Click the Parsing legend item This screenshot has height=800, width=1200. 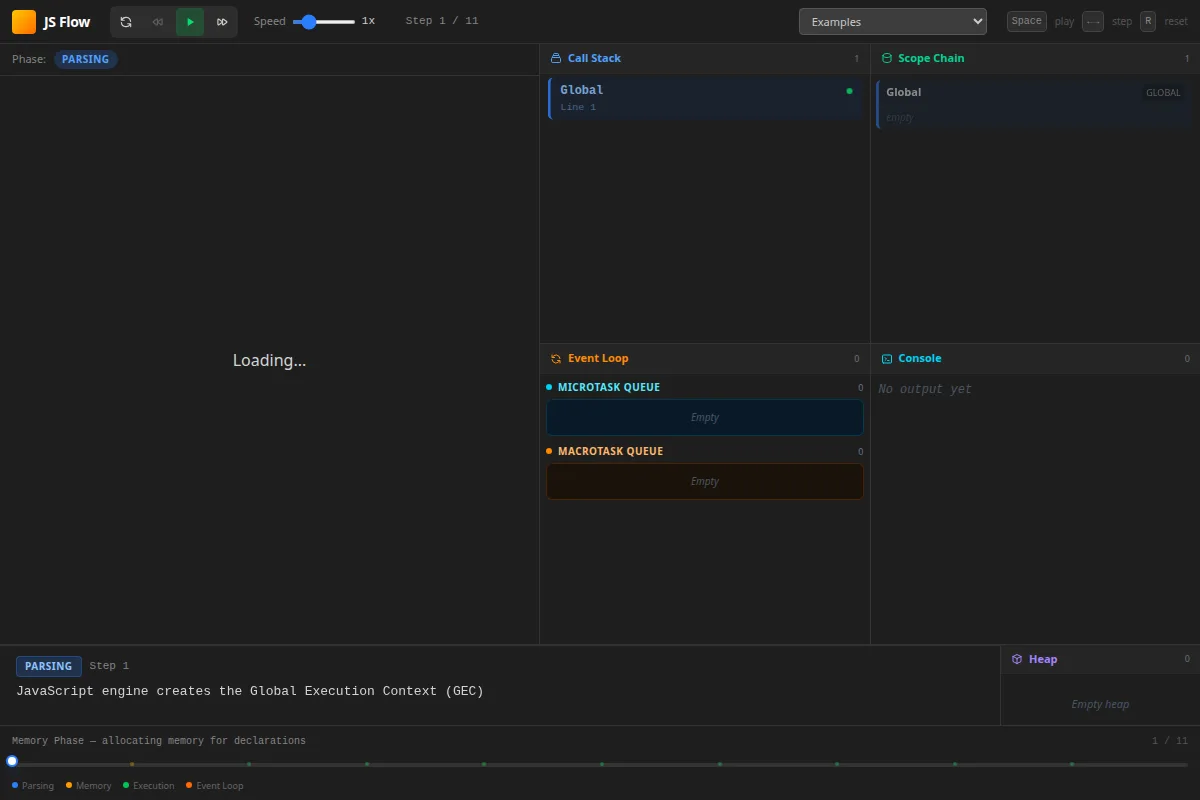[33, 786]
